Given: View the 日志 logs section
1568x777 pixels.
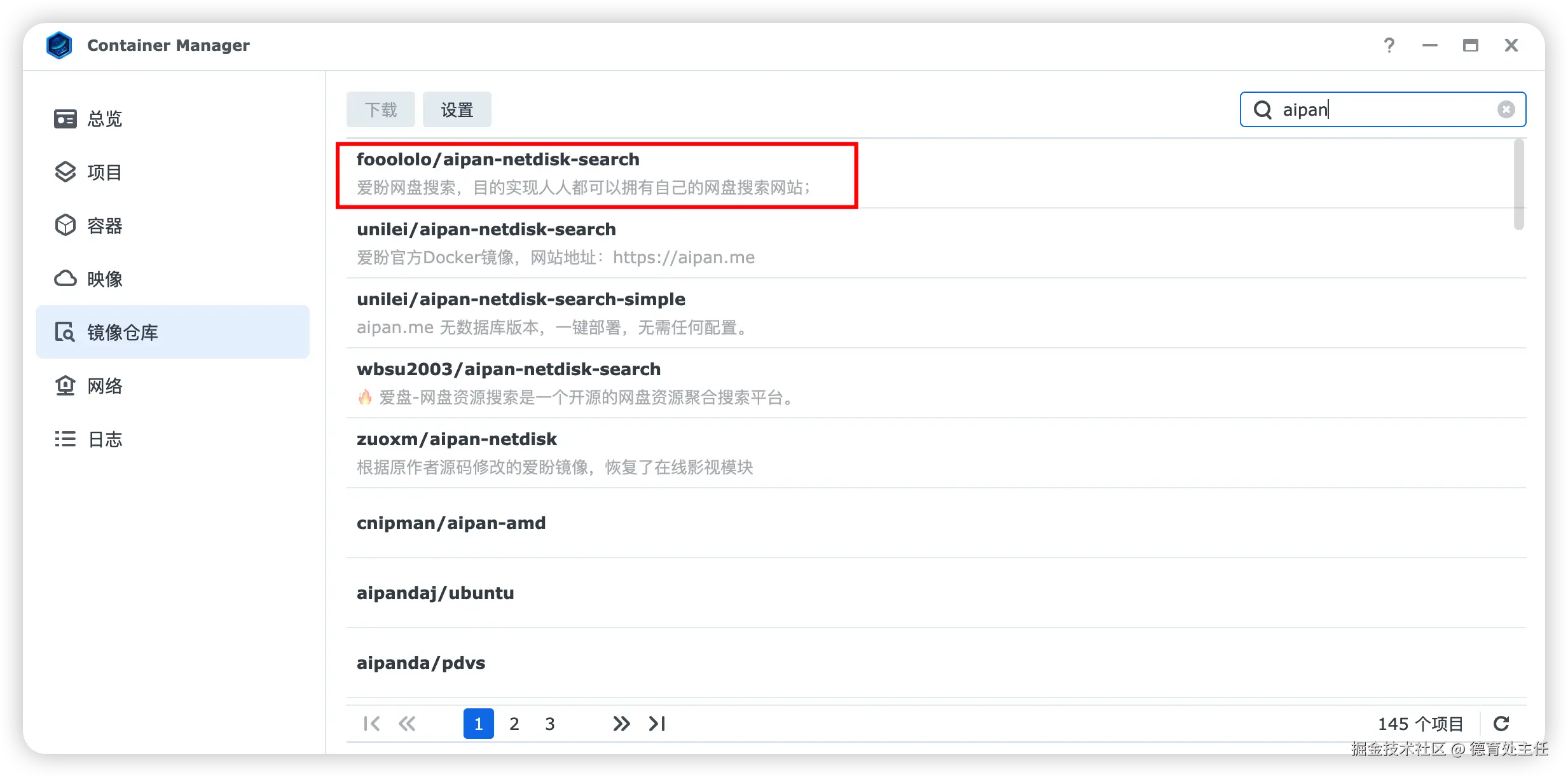Looking at the screenshot, I should pos(105,439).
